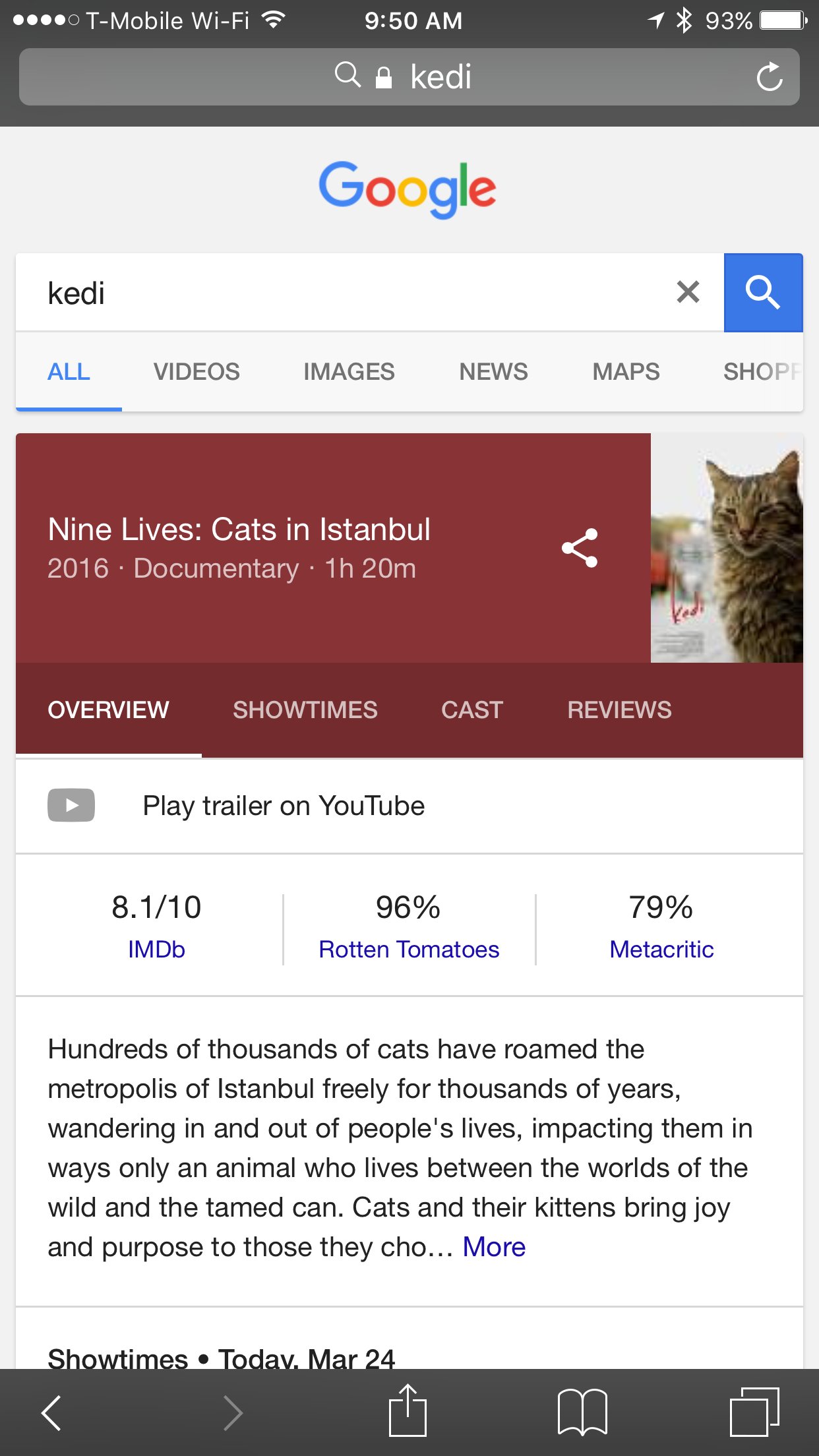Tap the Safari address bar showing kedi
The width and height of the screenshot is (819, 1456).
pyautogui.click(x=409, y=76)
